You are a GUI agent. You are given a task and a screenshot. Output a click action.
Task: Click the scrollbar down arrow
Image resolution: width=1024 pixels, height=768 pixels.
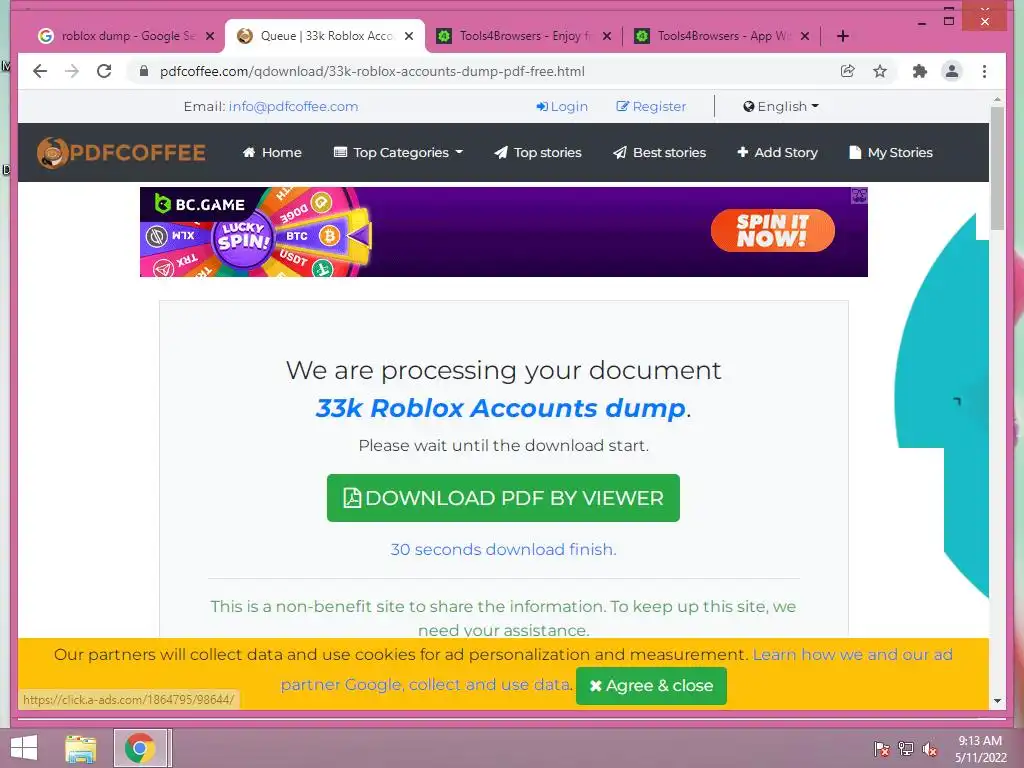point(997,701)
